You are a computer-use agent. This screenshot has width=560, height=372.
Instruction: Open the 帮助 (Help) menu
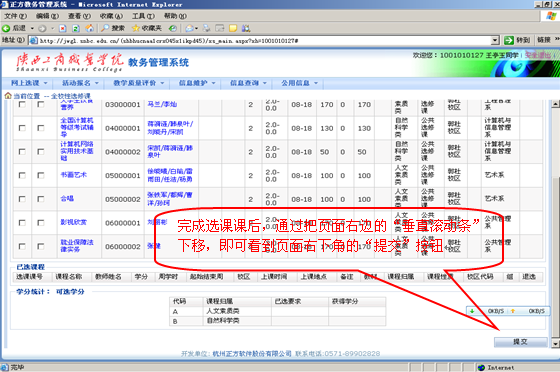click(x=175, y=16)
